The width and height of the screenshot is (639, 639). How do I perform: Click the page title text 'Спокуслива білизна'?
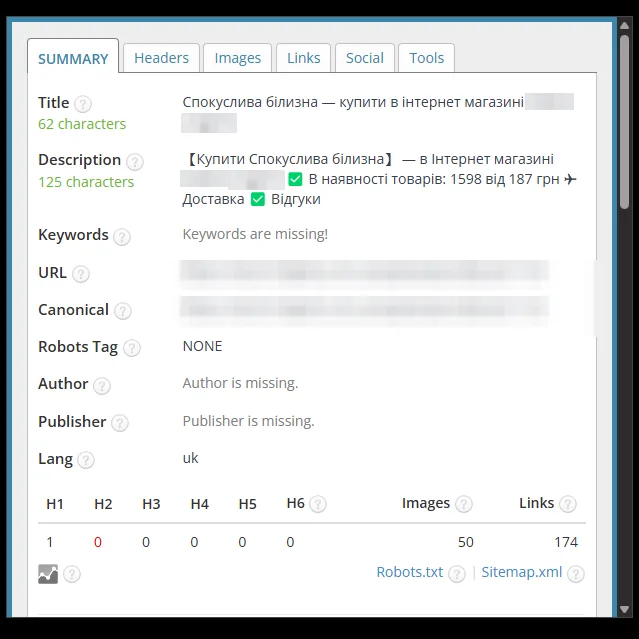click(x=250, y=102)
